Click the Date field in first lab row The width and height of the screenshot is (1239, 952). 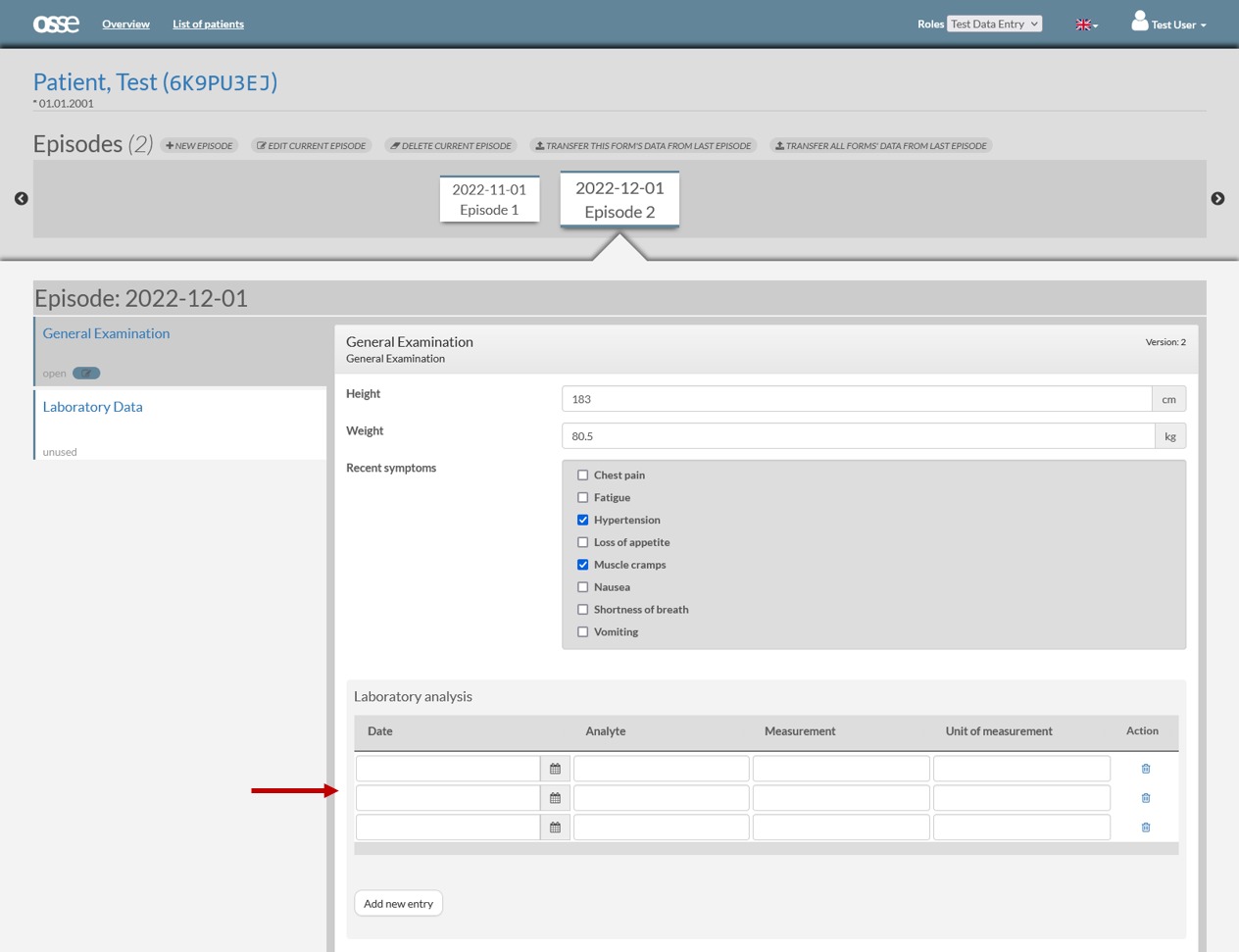[448, 769]
